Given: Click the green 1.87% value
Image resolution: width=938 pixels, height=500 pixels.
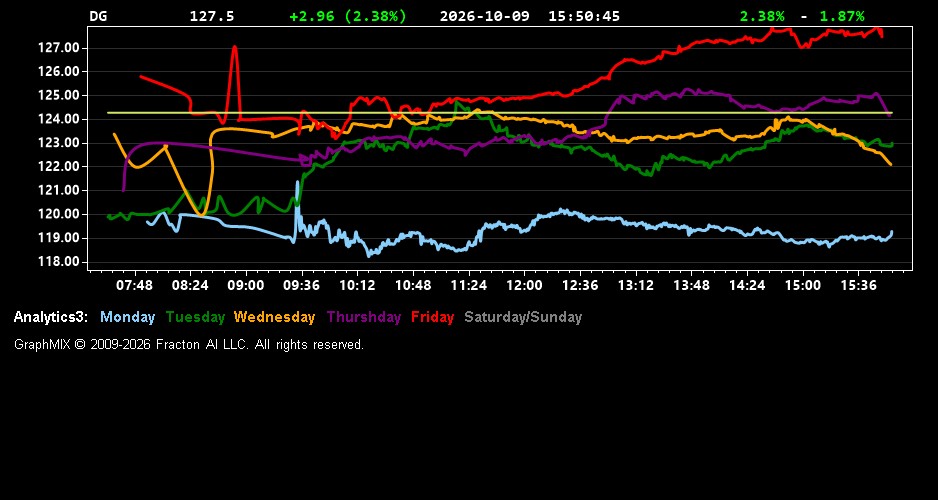Looking at the screenshot, I should (x=842, y=16).
